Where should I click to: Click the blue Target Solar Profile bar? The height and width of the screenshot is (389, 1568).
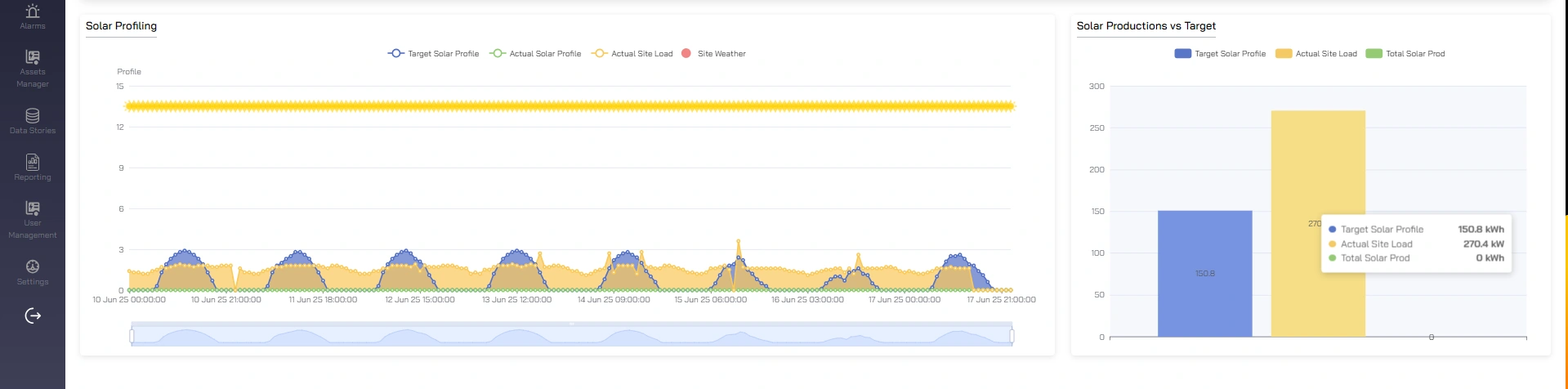click(1204, 274)
